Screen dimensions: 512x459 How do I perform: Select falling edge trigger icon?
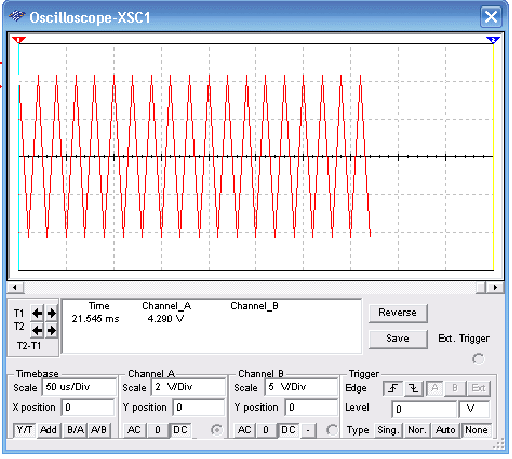coord(413,388)
